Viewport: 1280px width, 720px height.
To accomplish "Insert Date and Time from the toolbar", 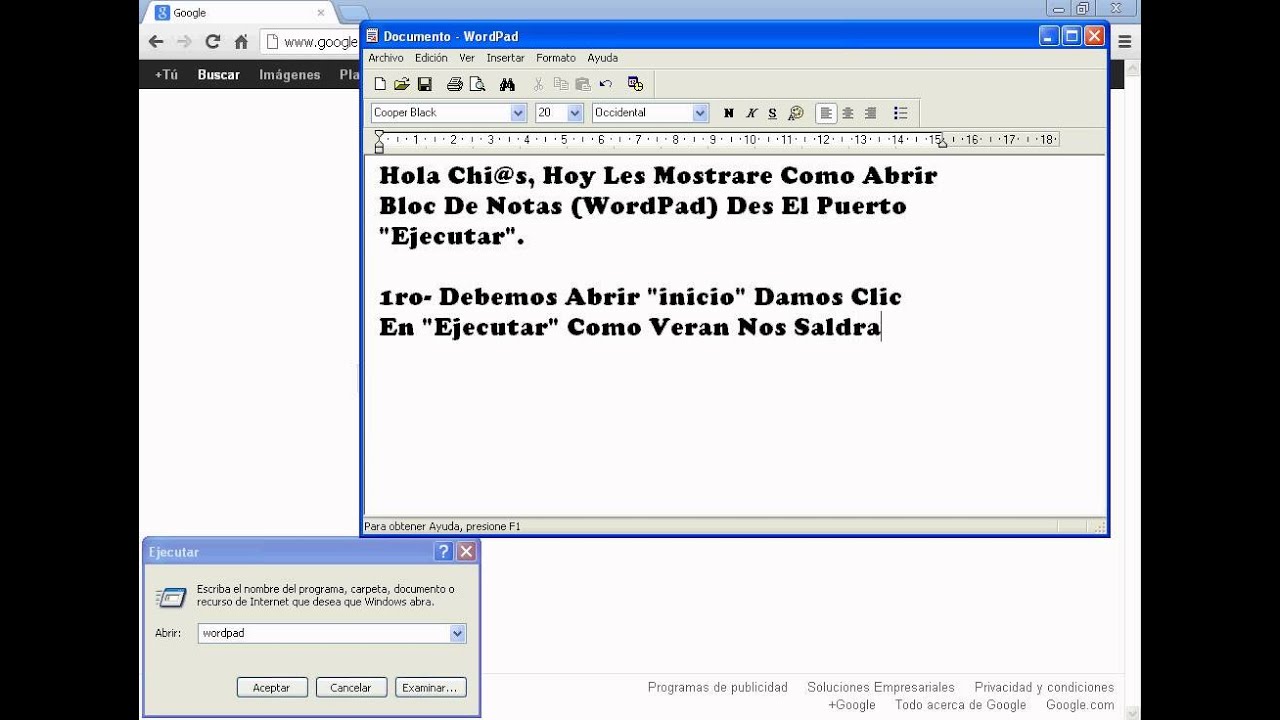I will pos(635,84).
